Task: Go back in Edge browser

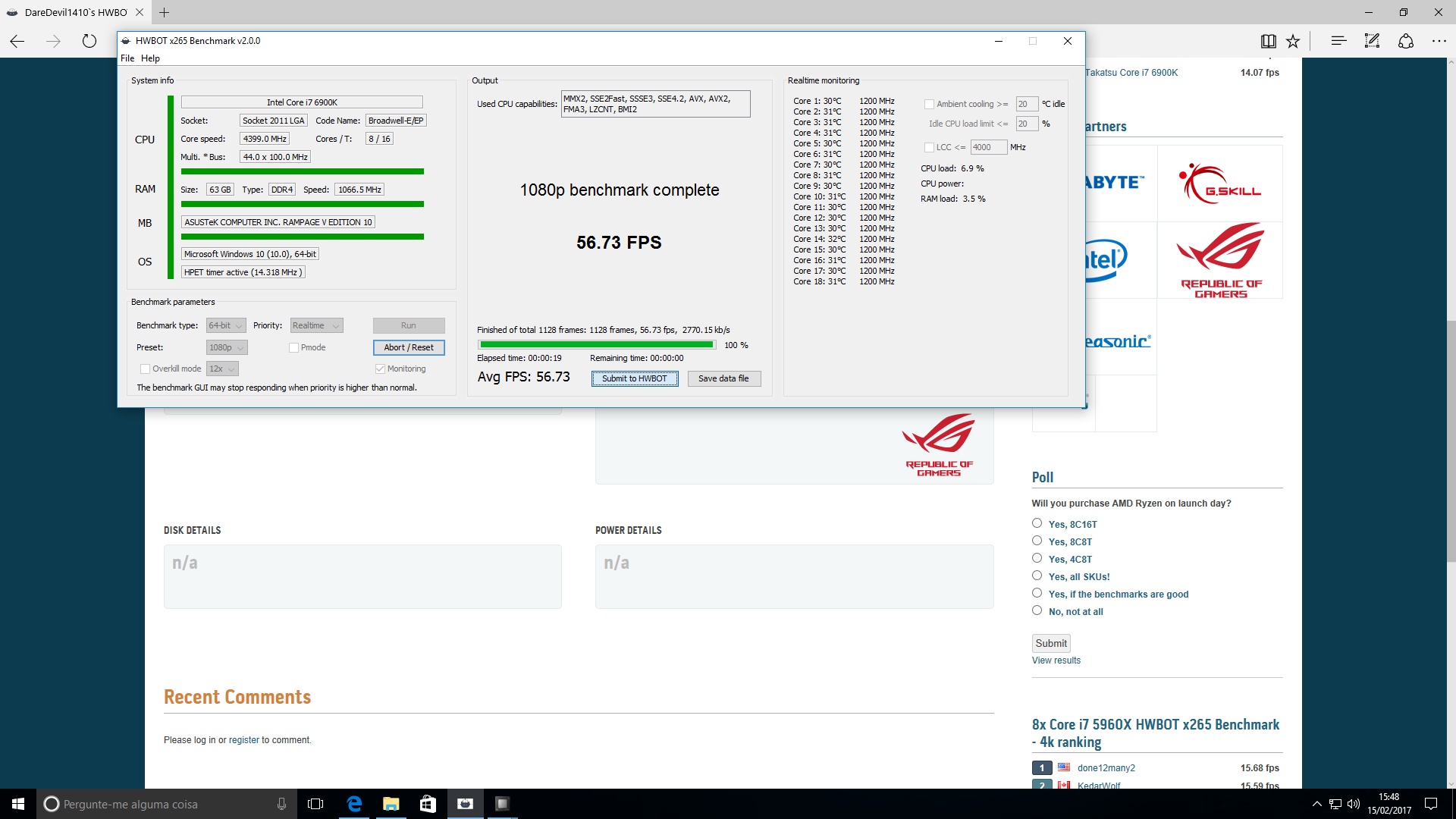Action: click(x=17, y=41)
